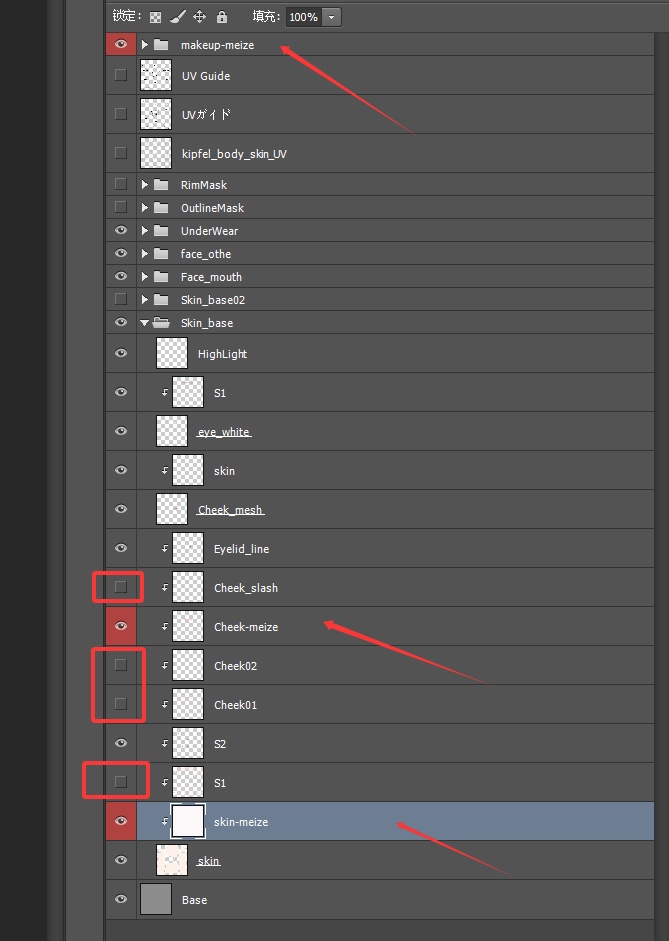This screenshot has width=669, height=941.
Task: Show the Cheek01 layer
Action: (x=121, y=704)
